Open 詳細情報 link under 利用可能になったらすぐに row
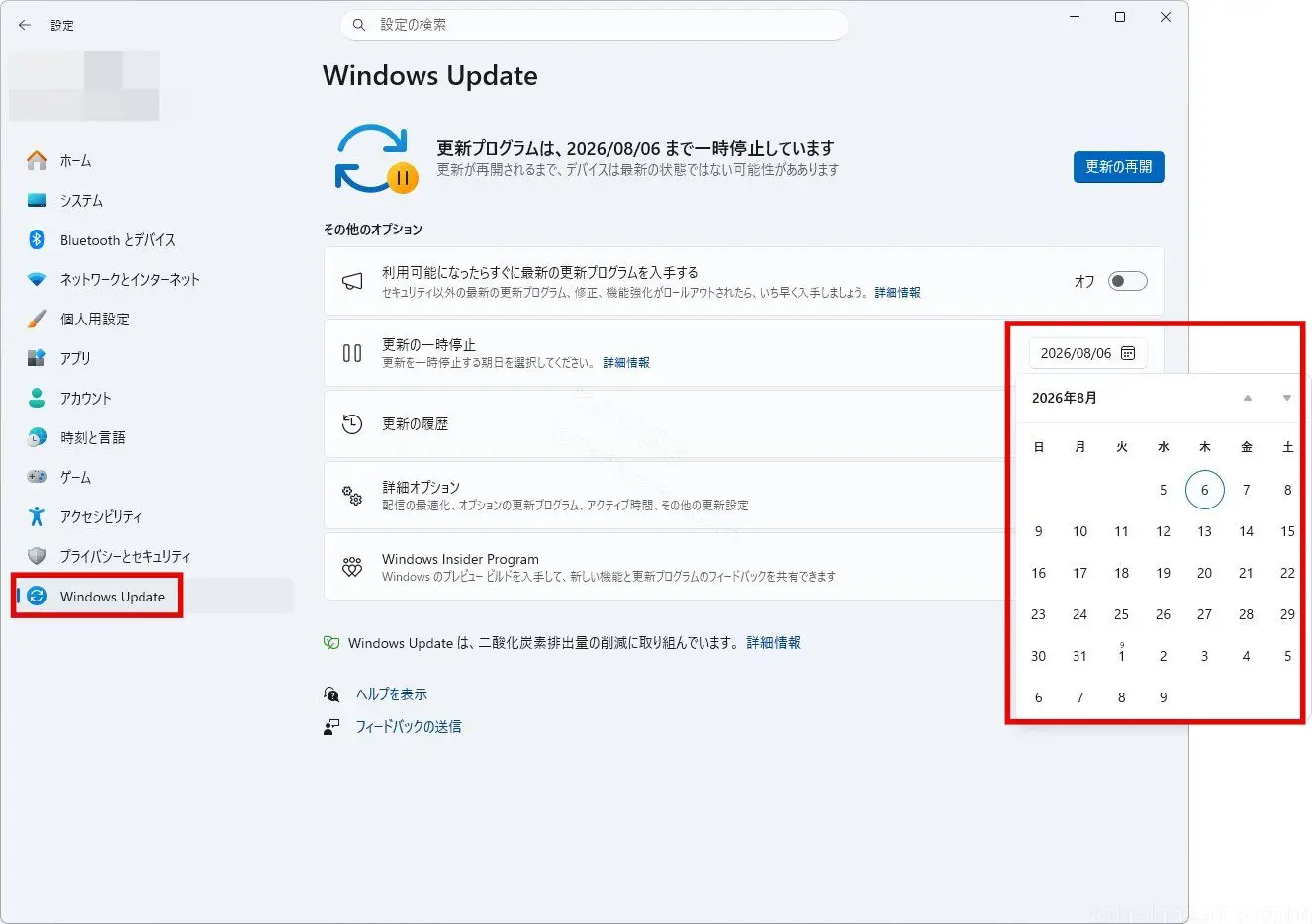The height and width of the screenshot is (924, 1312). pos(897,293)
